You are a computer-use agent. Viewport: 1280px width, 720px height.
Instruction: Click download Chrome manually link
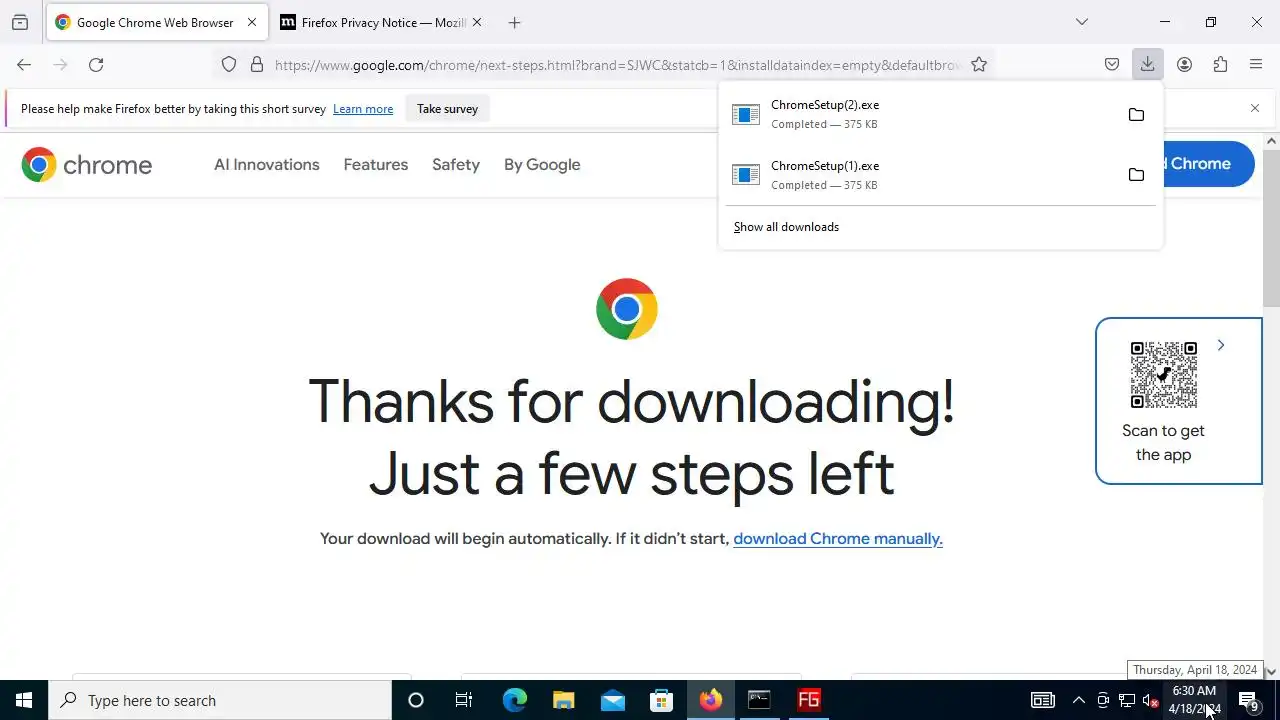pos(838,539)
